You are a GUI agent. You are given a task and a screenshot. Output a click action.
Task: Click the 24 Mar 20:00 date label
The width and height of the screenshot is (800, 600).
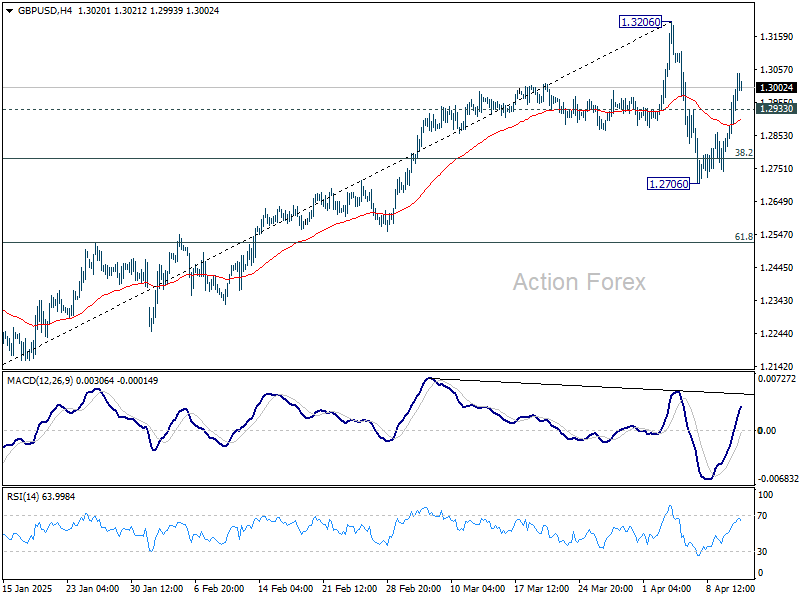click(606, 589)
